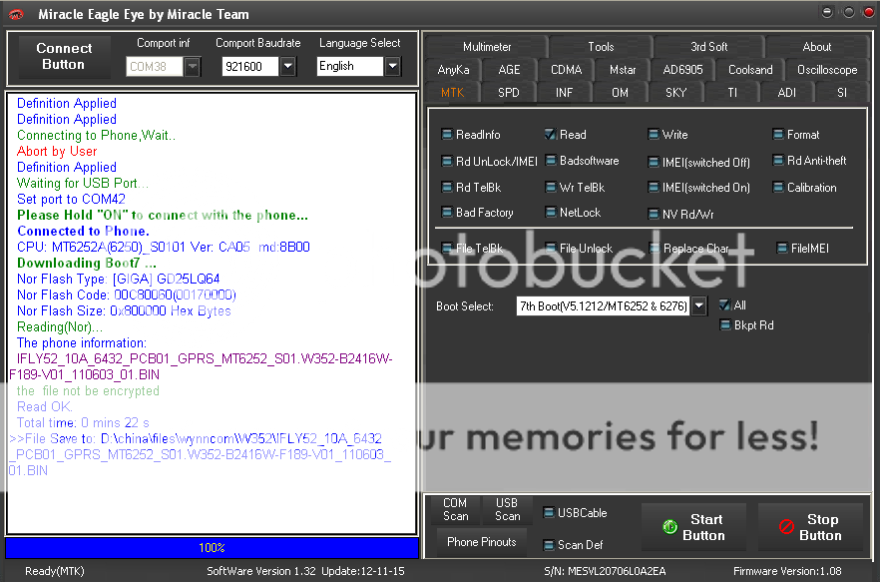Screen dimensions: 880x582
Task: Select the ADI tab
Action: coord(786,93)
